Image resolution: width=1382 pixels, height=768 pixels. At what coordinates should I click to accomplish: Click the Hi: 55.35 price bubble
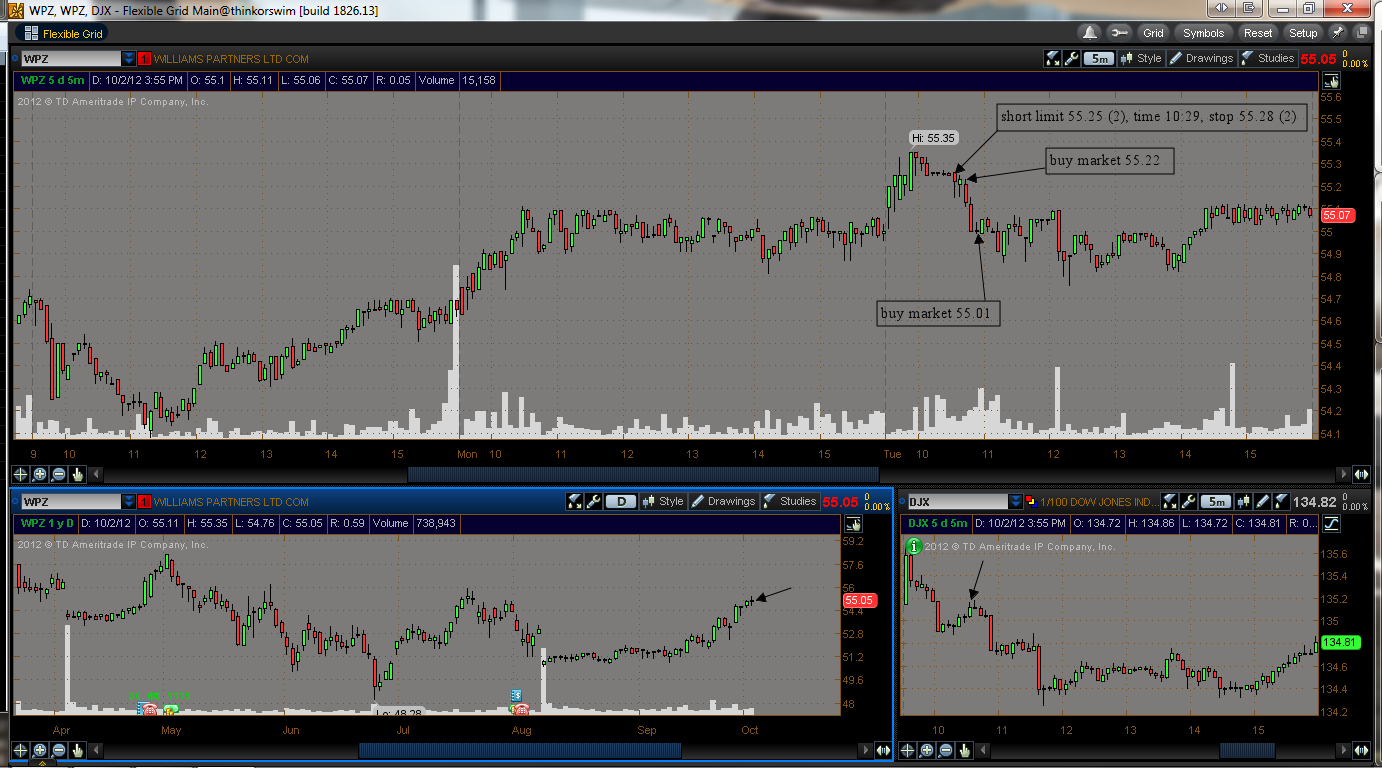point(932,138)
